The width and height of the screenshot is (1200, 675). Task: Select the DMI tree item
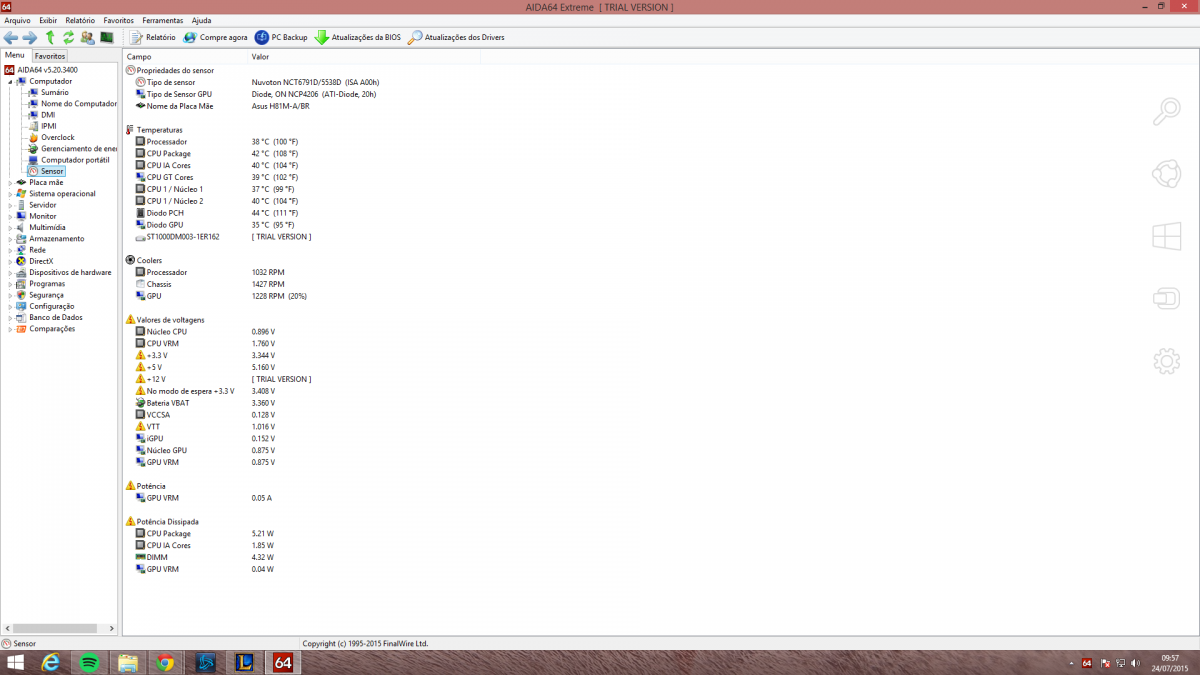click(x=48, y=115)
